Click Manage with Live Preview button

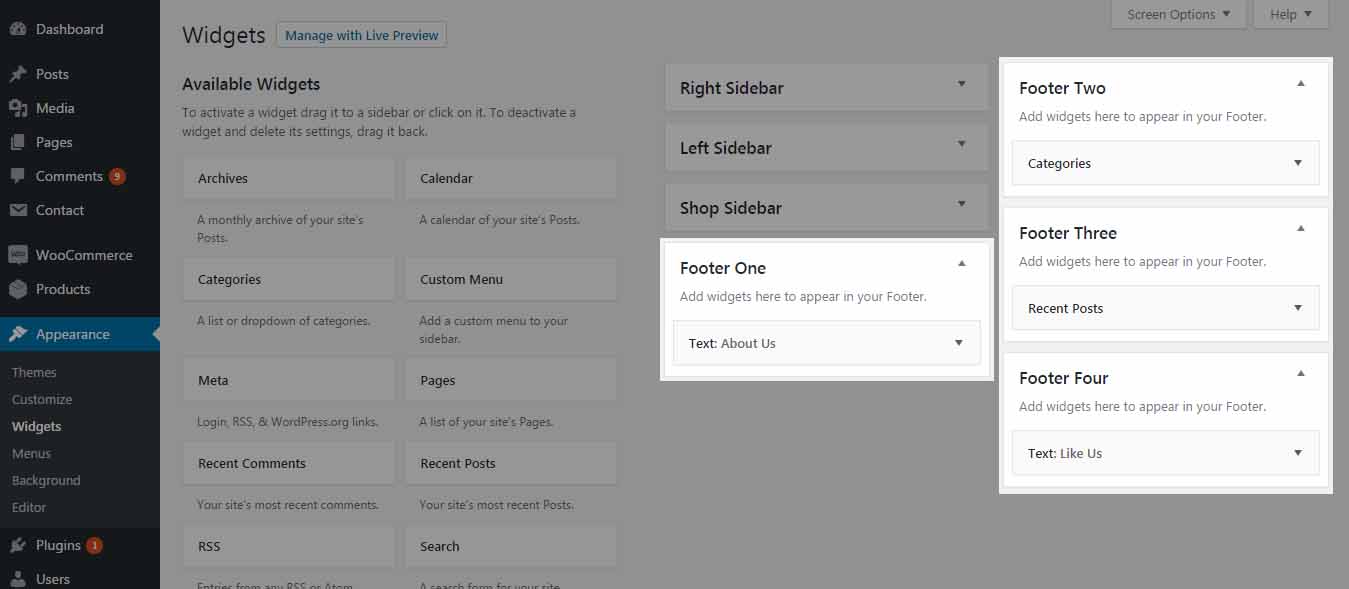(x=362, y=35)
